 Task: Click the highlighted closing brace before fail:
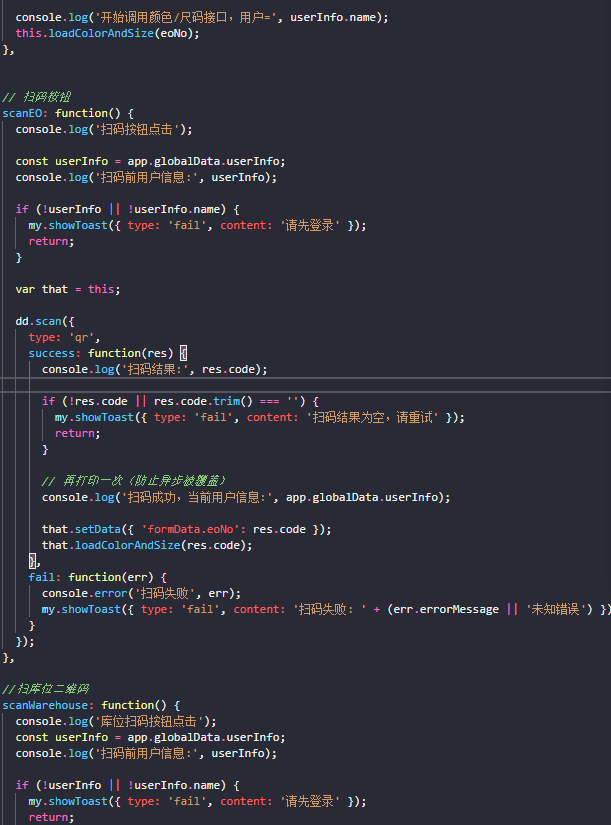[32, 561]
